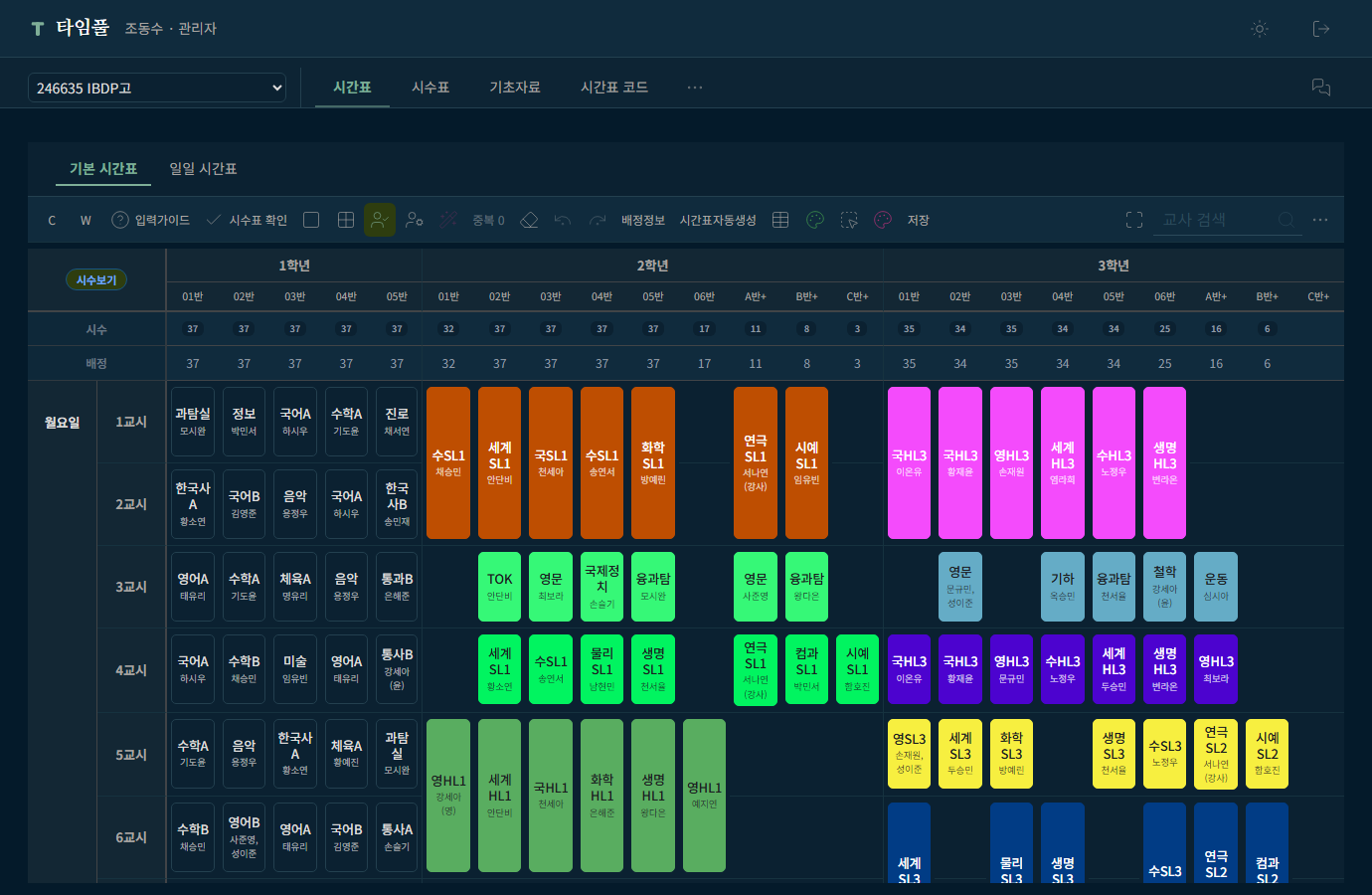
Task: Click the magic wand icon
Action: 449,220
